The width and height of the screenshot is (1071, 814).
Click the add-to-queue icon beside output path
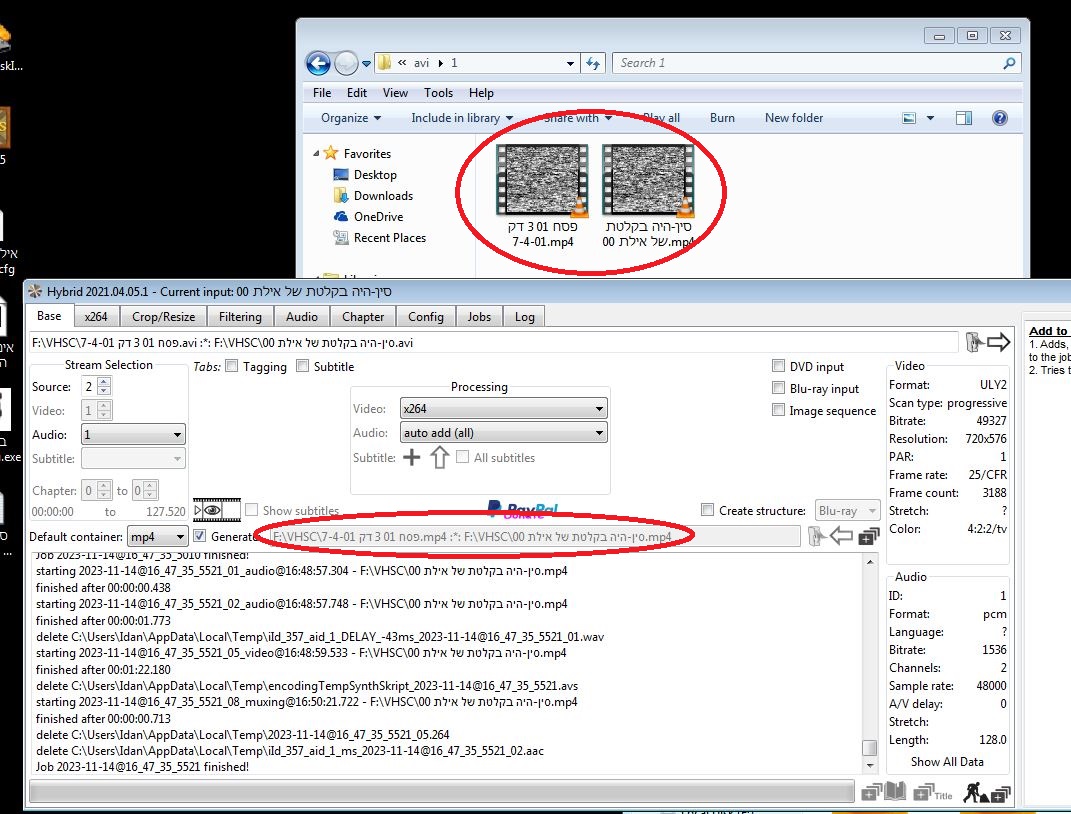click(868, 537)
